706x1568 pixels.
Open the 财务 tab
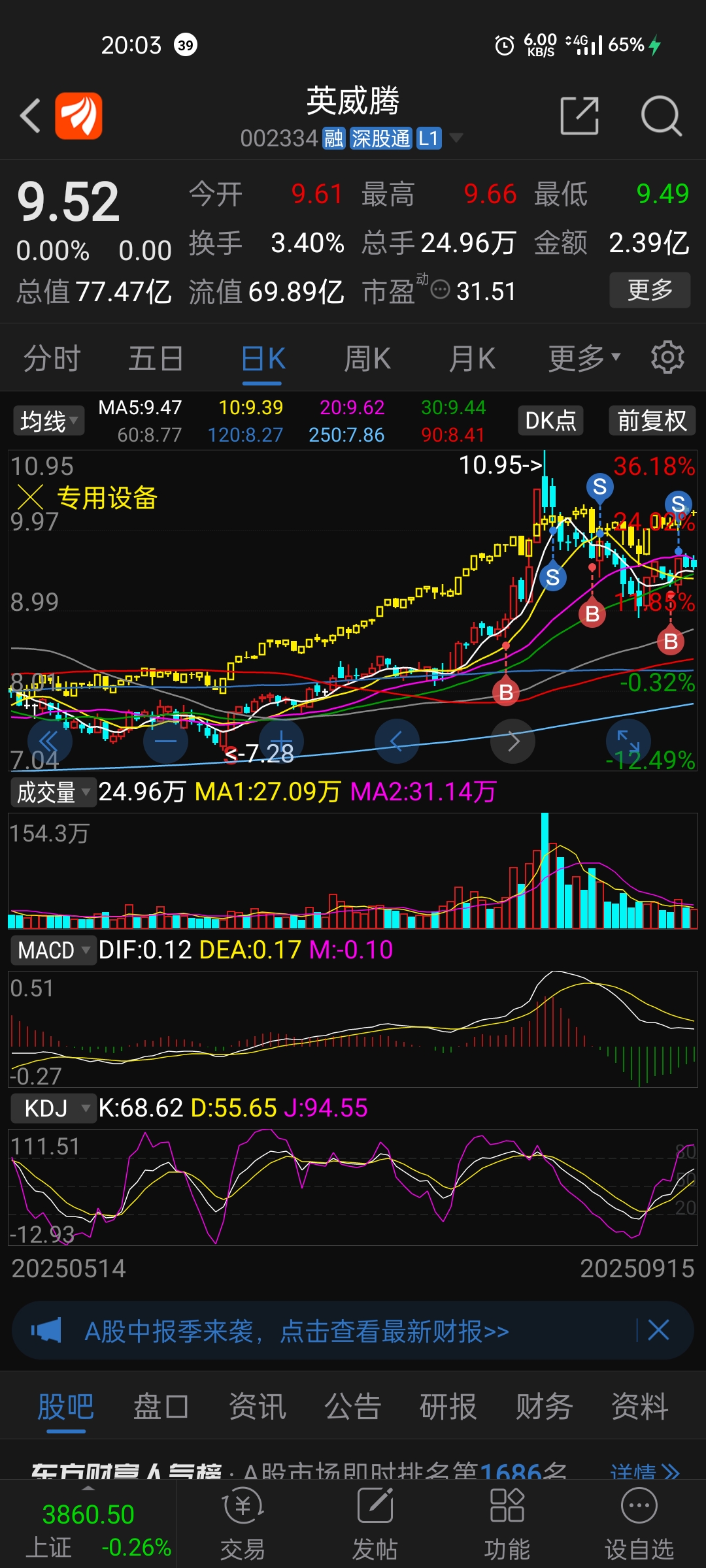click(x=544, y=1407)
